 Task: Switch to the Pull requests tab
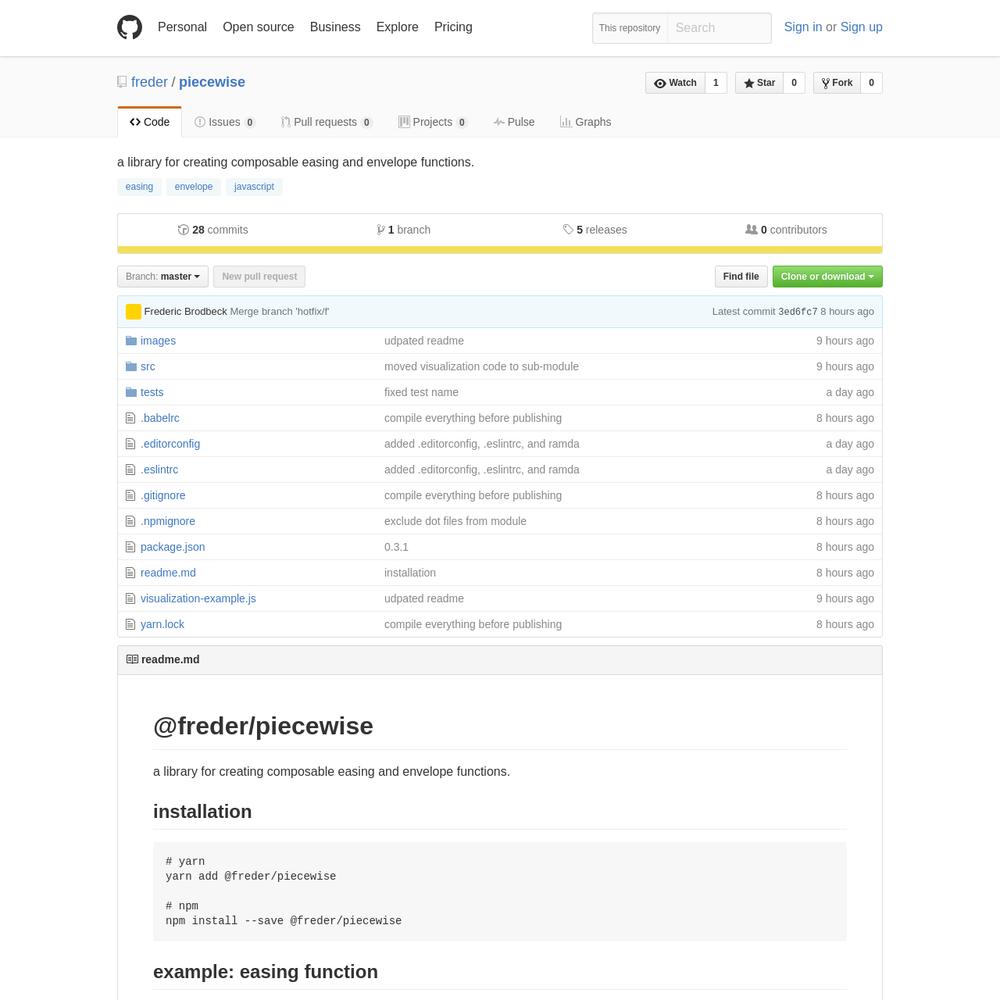(326, 122)
